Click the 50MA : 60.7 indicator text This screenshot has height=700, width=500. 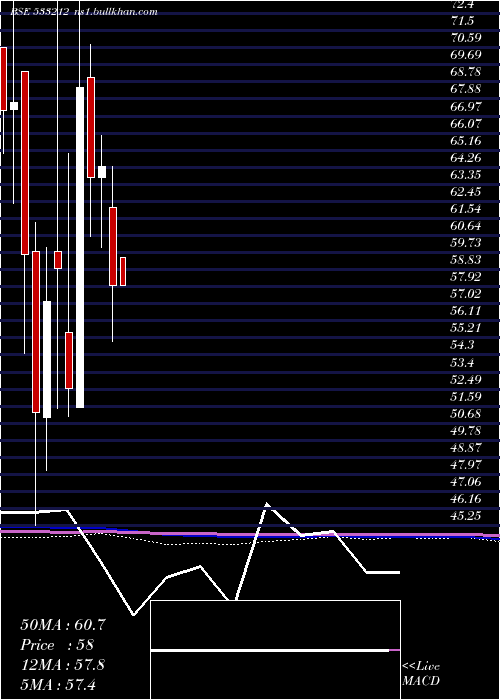63,625
